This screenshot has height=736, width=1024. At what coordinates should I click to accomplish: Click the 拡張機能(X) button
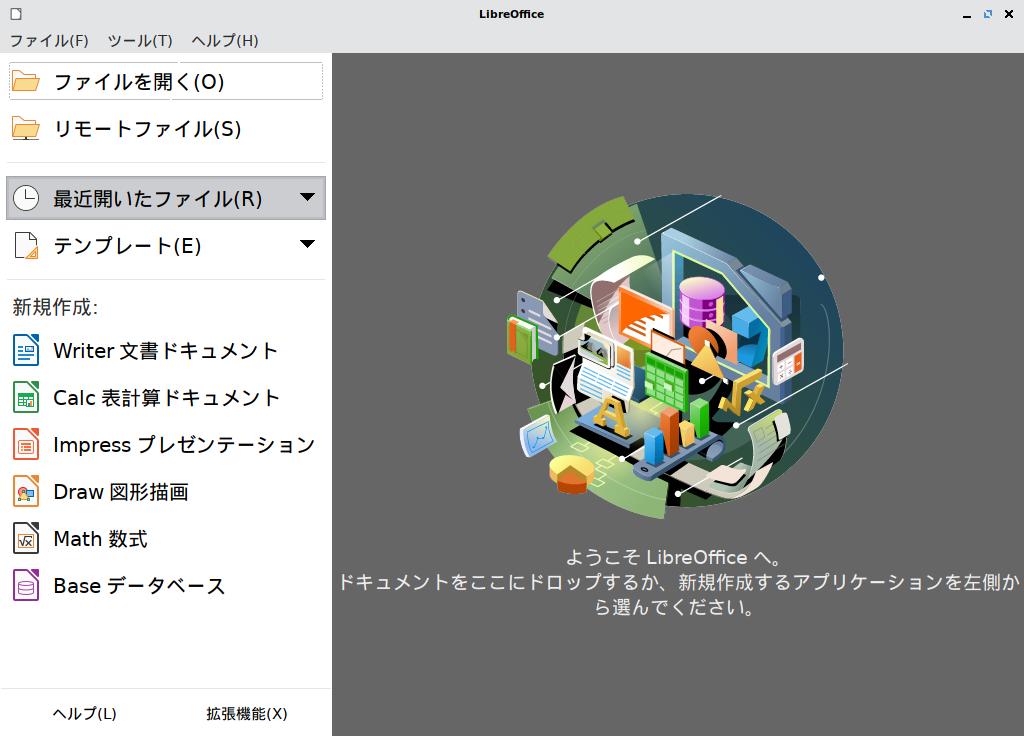[247, 713]
